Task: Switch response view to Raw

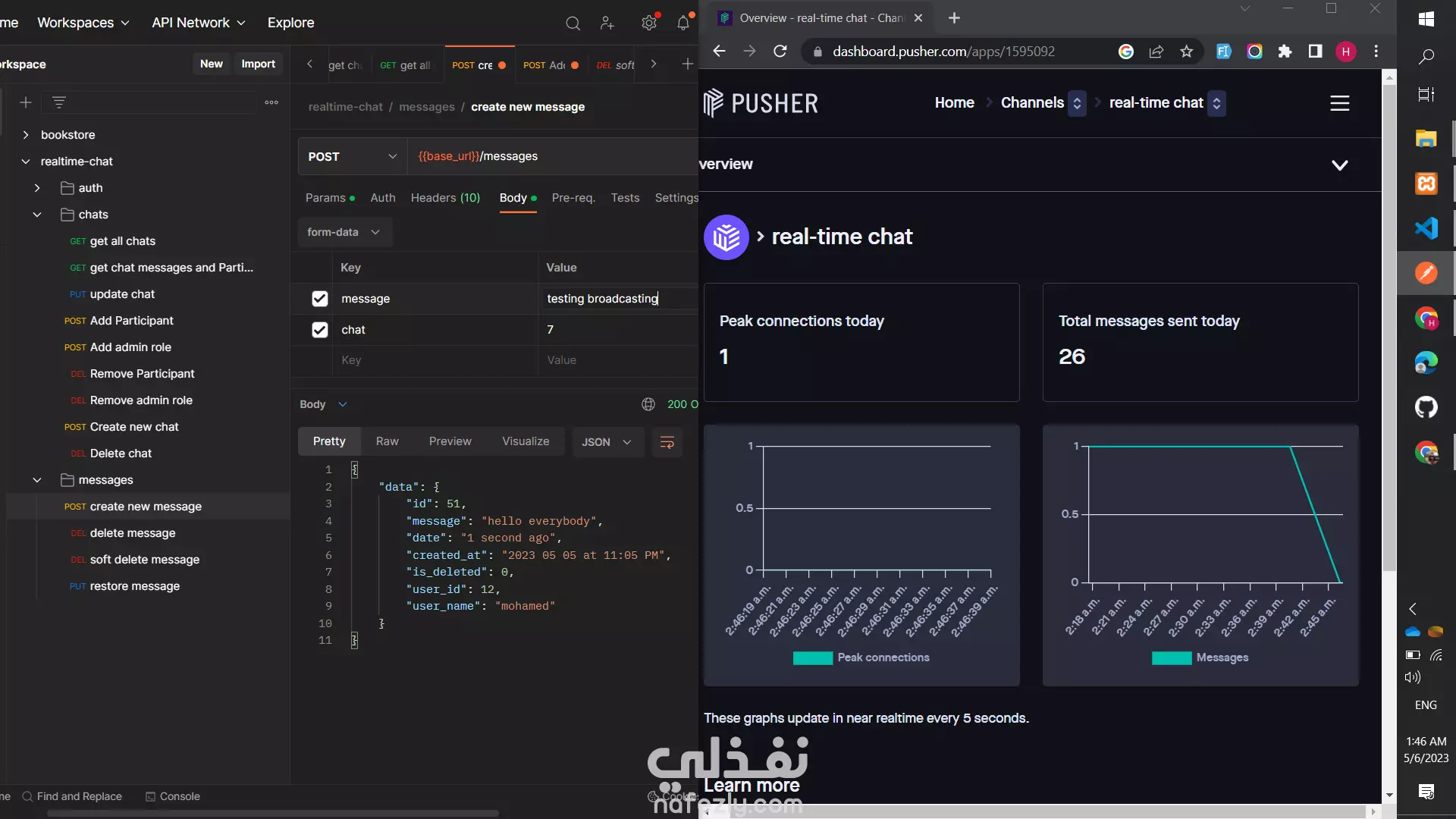Action: point(387,441)
